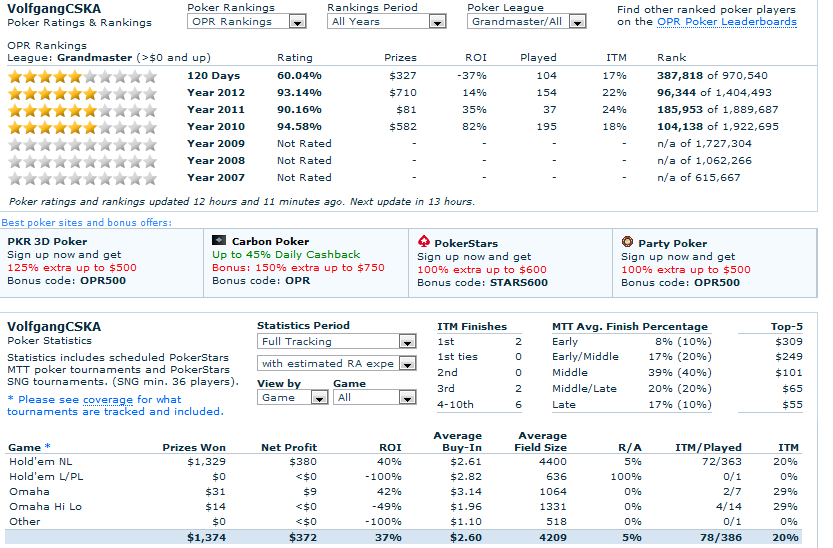
Task: Click the Party Poker chip icon
Action: [x=627, y=242]
